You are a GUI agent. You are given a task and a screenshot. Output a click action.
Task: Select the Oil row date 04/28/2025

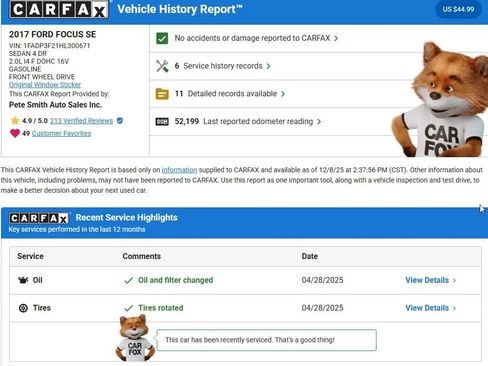(x=322, y=280)
